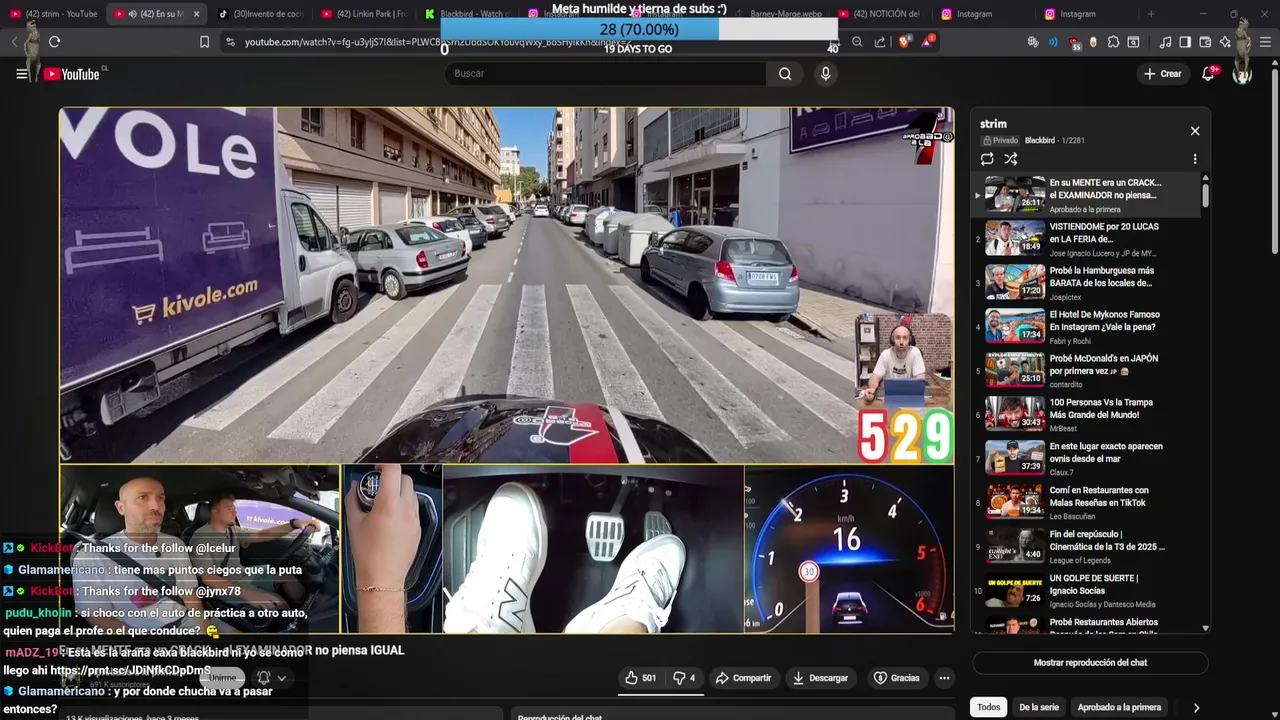Close the strim playlist panel

(x=1194, y=131)
